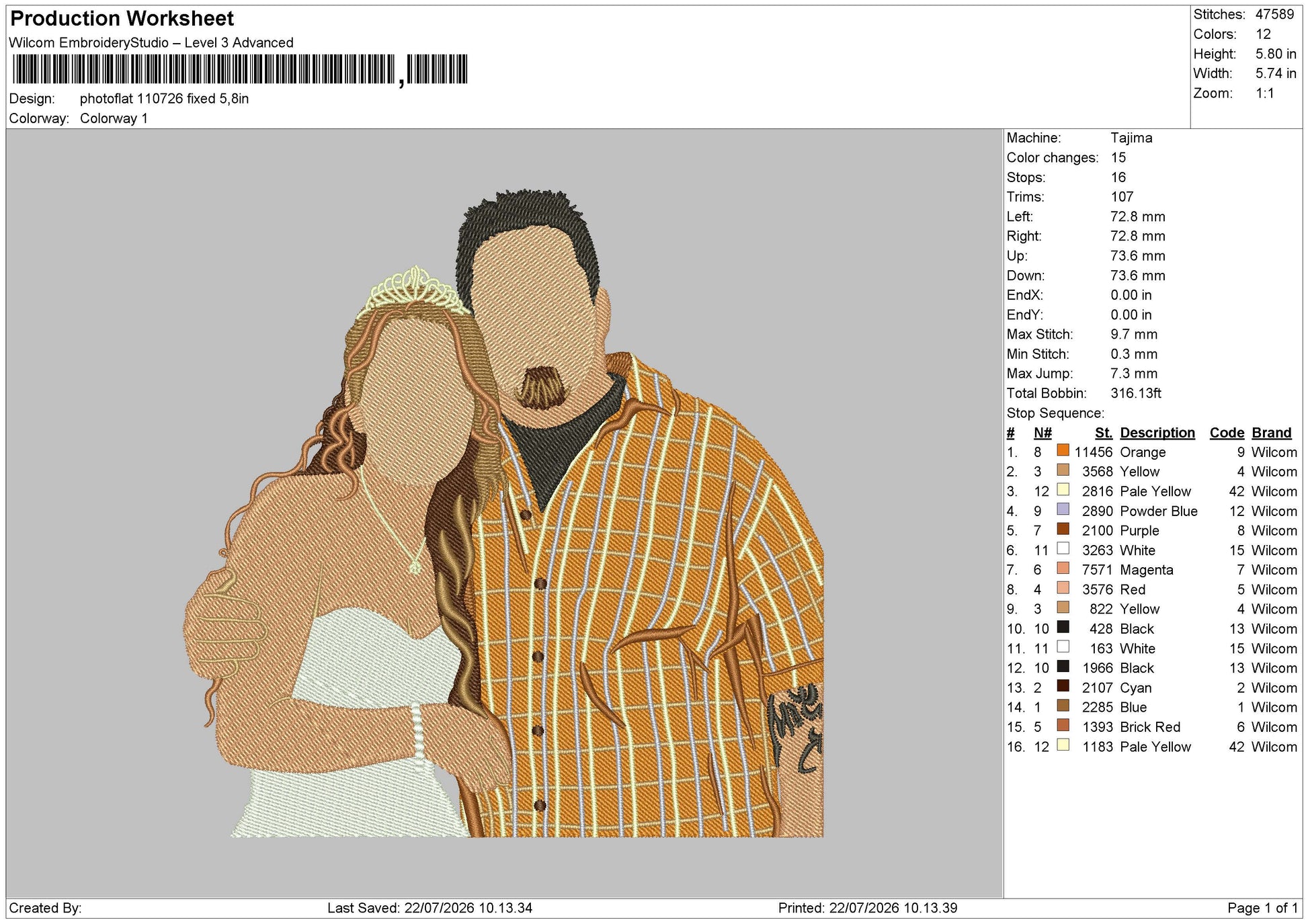1308x924 pixels.
Task: Click the Cyan swatch in stop 13
Action: pos(1063,686)
